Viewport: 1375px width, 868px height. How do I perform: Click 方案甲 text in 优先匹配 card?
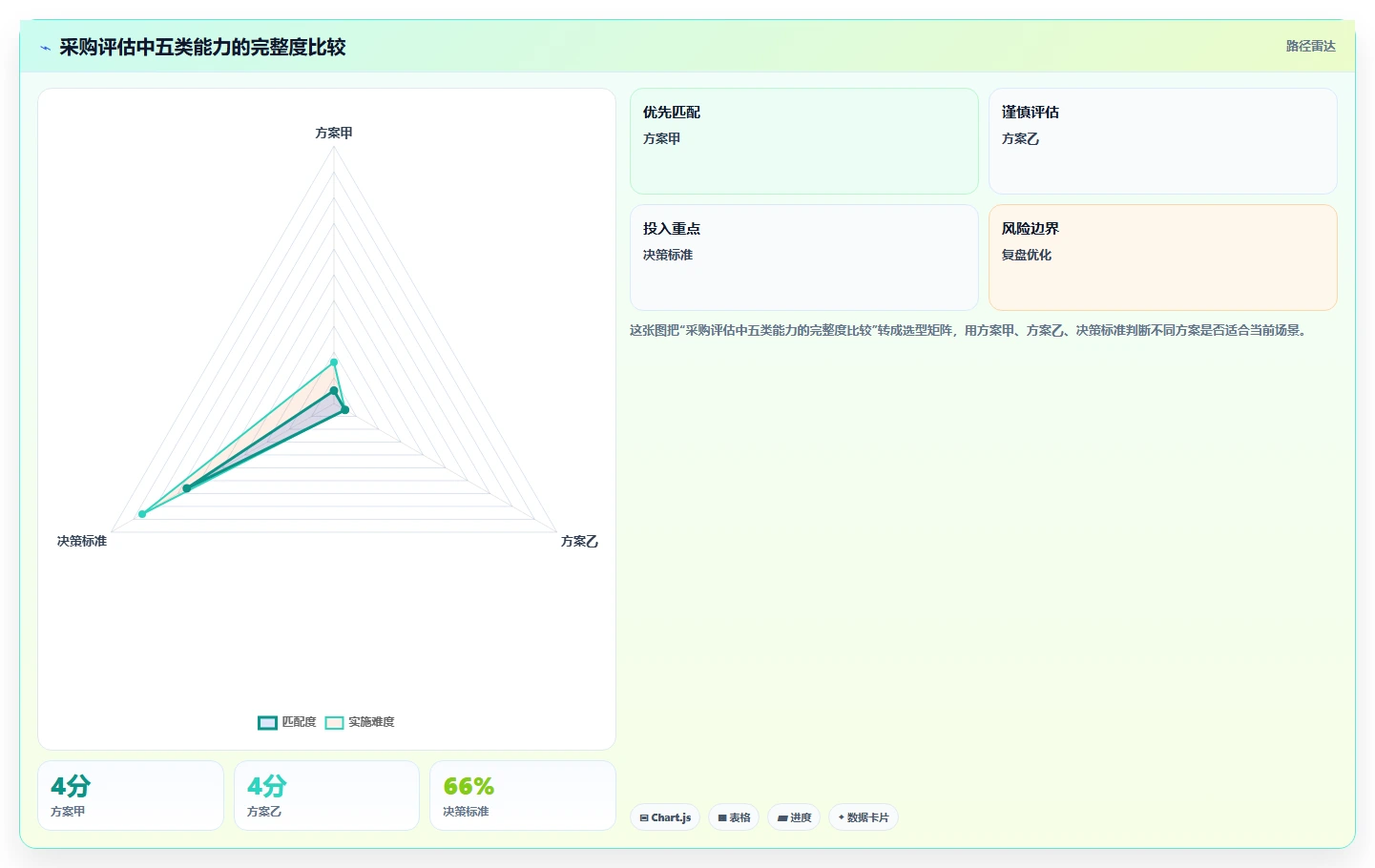pos(661,138)
